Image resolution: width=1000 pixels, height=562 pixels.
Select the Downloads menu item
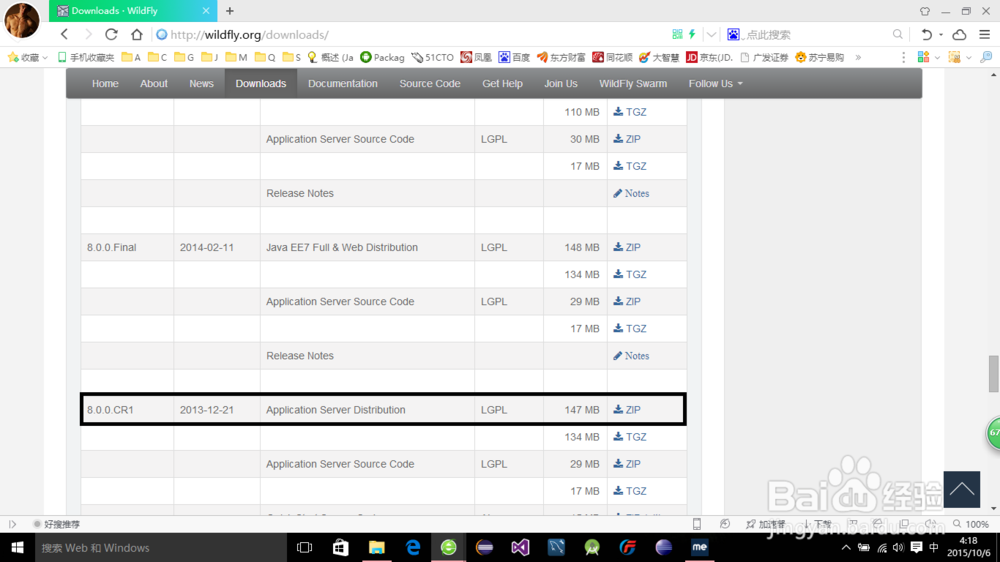click(x=261, y=84)
